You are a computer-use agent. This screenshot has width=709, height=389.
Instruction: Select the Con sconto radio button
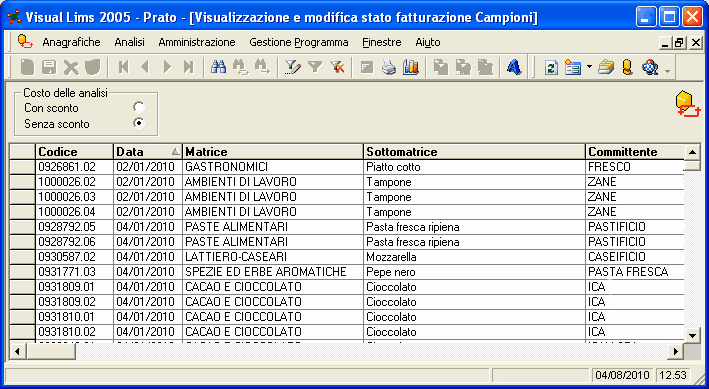click(139, 107)
